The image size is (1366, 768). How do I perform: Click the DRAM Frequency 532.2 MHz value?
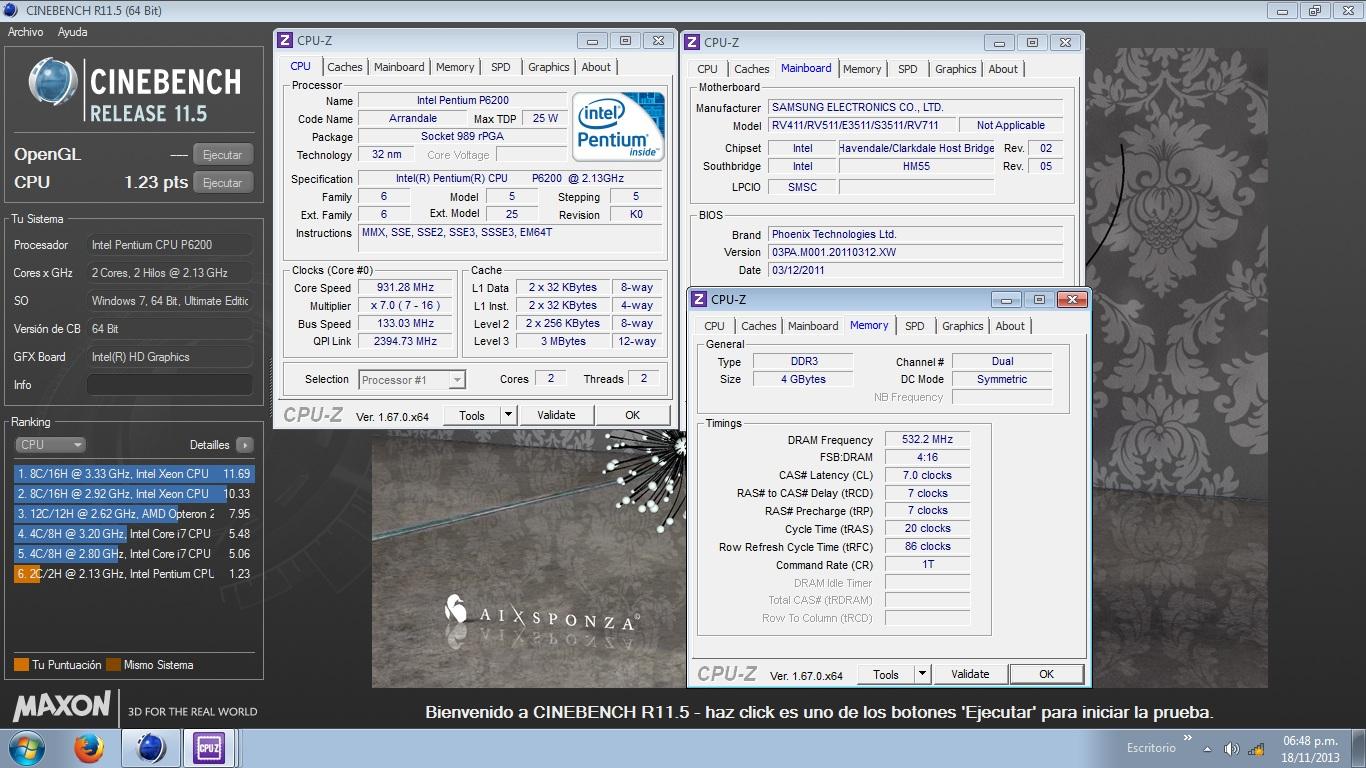(927, 440)
